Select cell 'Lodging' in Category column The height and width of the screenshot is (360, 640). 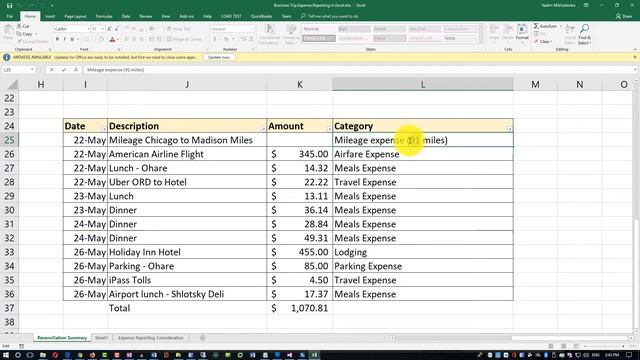point(423,252)
